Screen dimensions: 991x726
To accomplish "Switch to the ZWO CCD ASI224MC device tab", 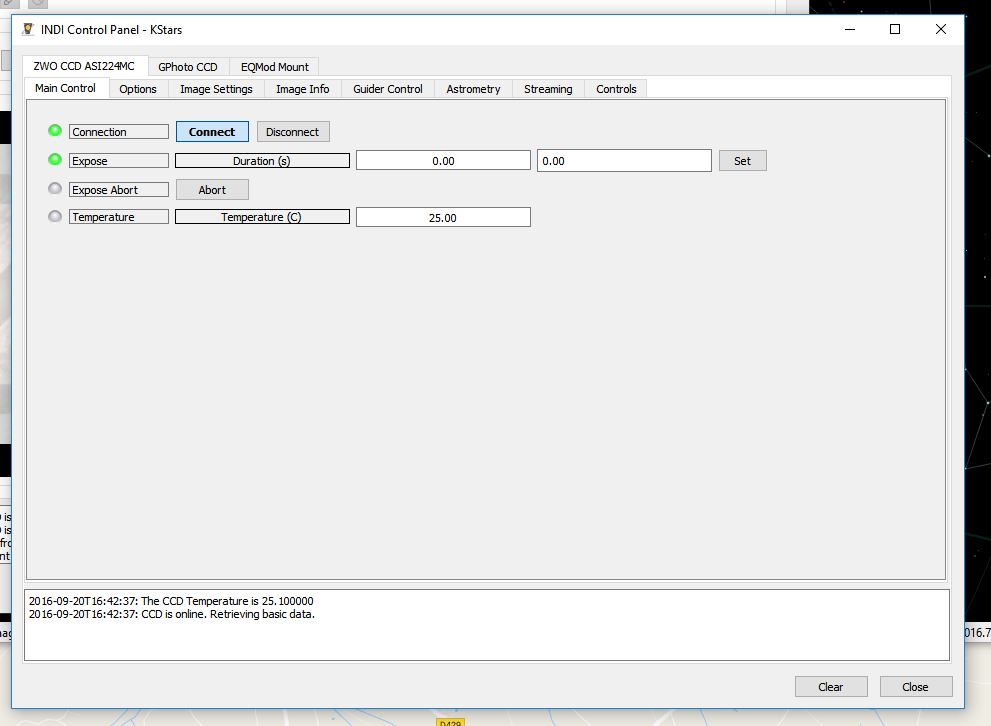I will [x=84, y=66].
